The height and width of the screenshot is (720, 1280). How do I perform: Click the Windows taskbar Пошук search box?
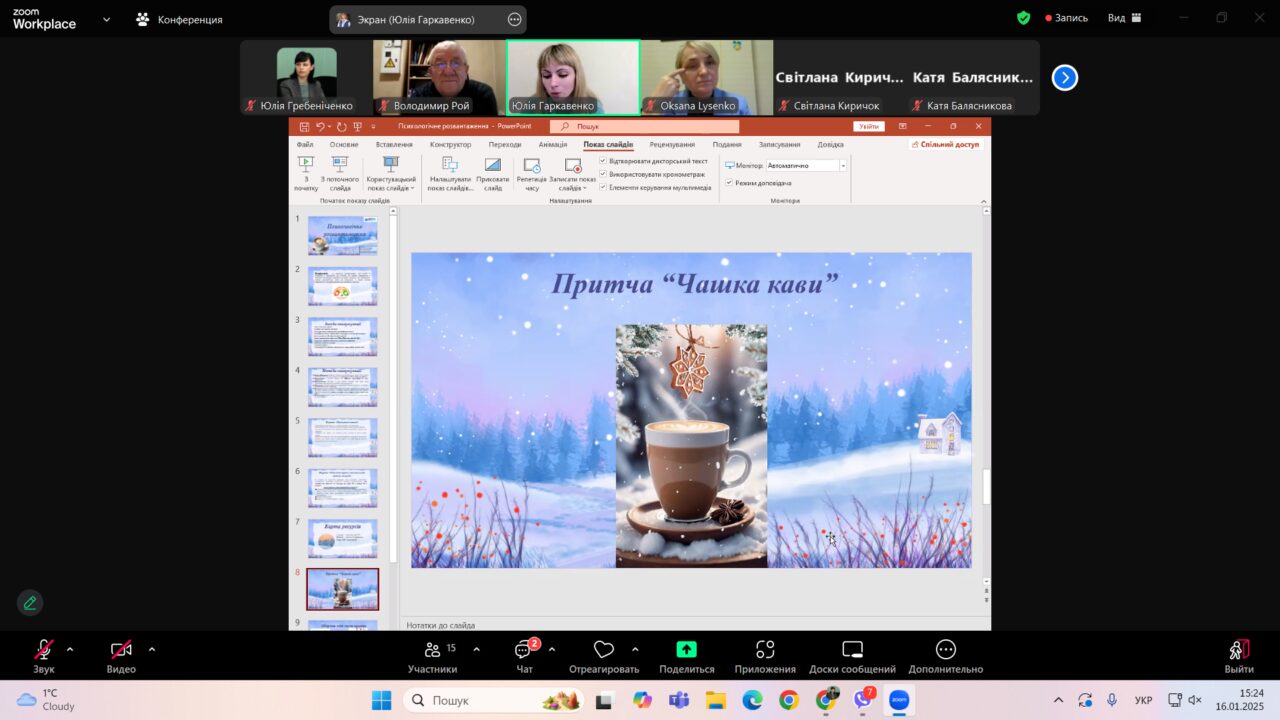coord(494,700)
